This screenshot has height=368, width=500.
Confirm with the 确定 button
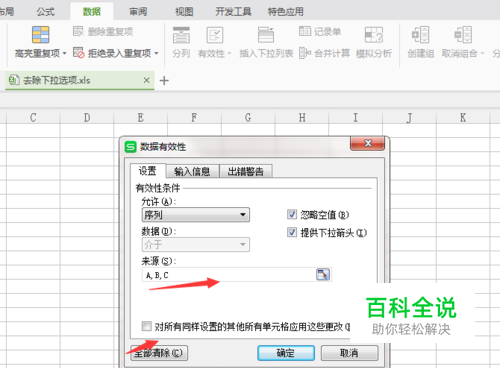(x=286, y=353)
